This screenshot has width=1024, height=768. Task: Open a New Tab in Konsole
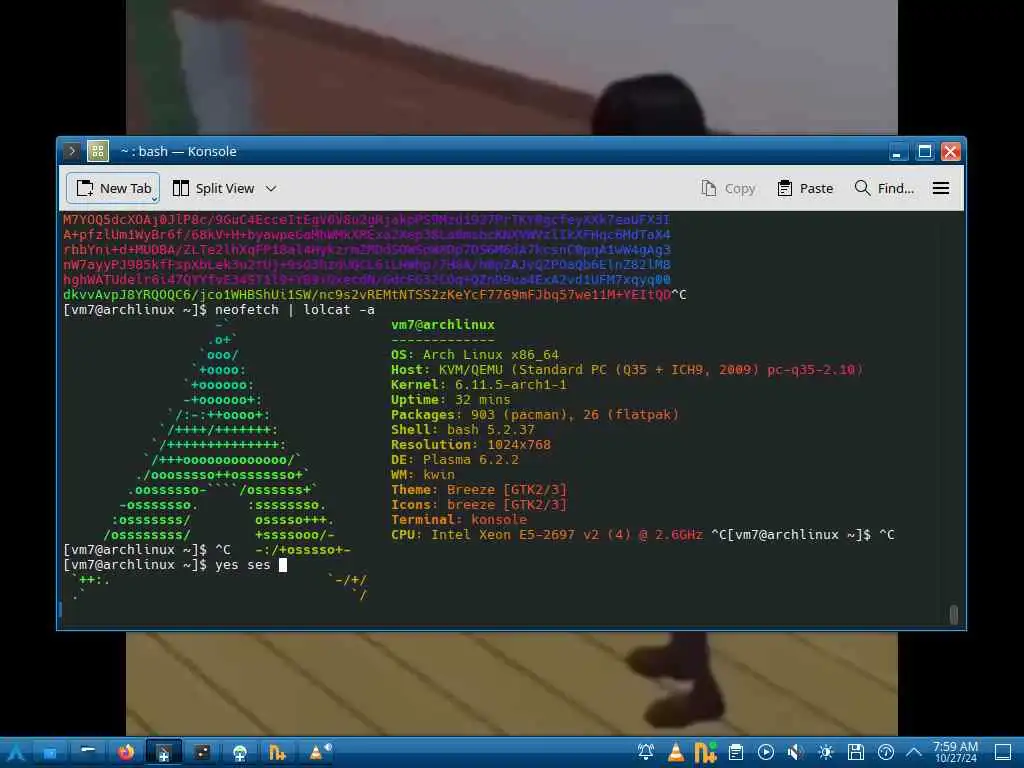click(114, 188)
